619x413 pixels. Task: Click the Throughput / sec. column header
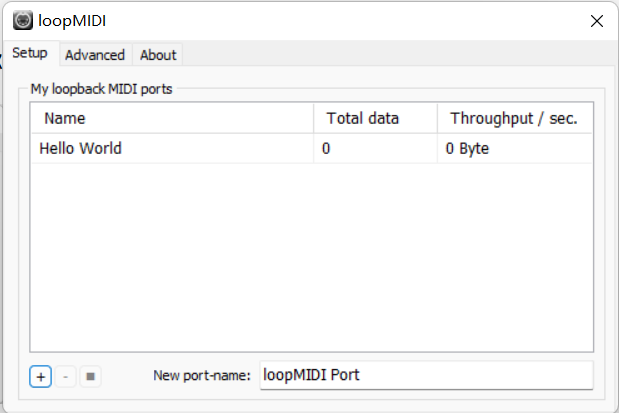pos(515,118)
